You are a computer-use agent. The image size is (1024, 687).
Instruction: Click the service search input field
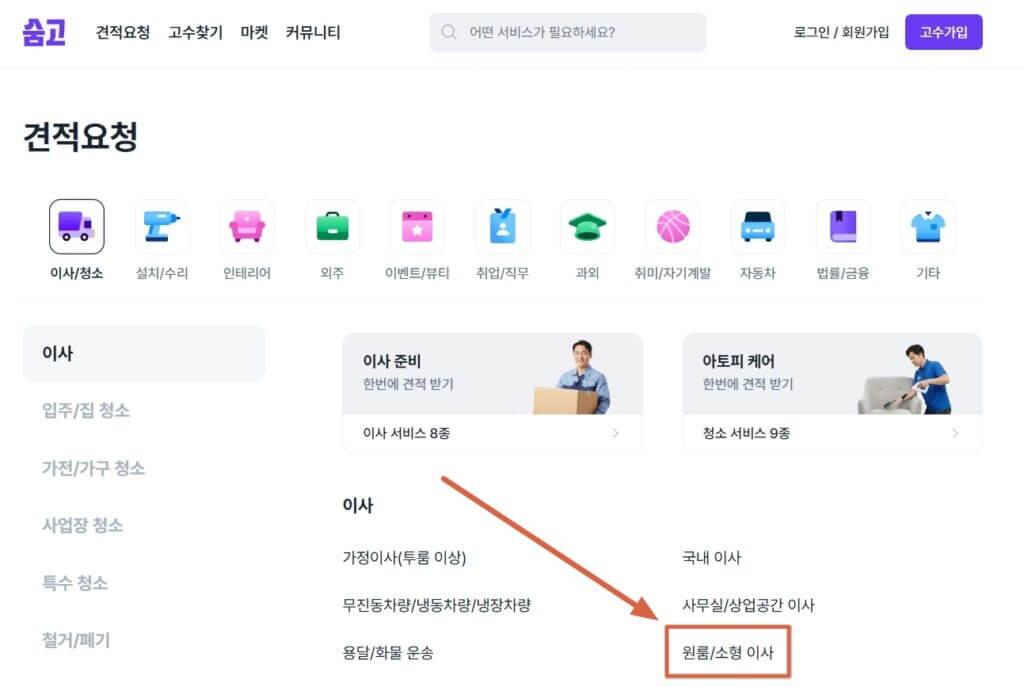pos(567,33)
